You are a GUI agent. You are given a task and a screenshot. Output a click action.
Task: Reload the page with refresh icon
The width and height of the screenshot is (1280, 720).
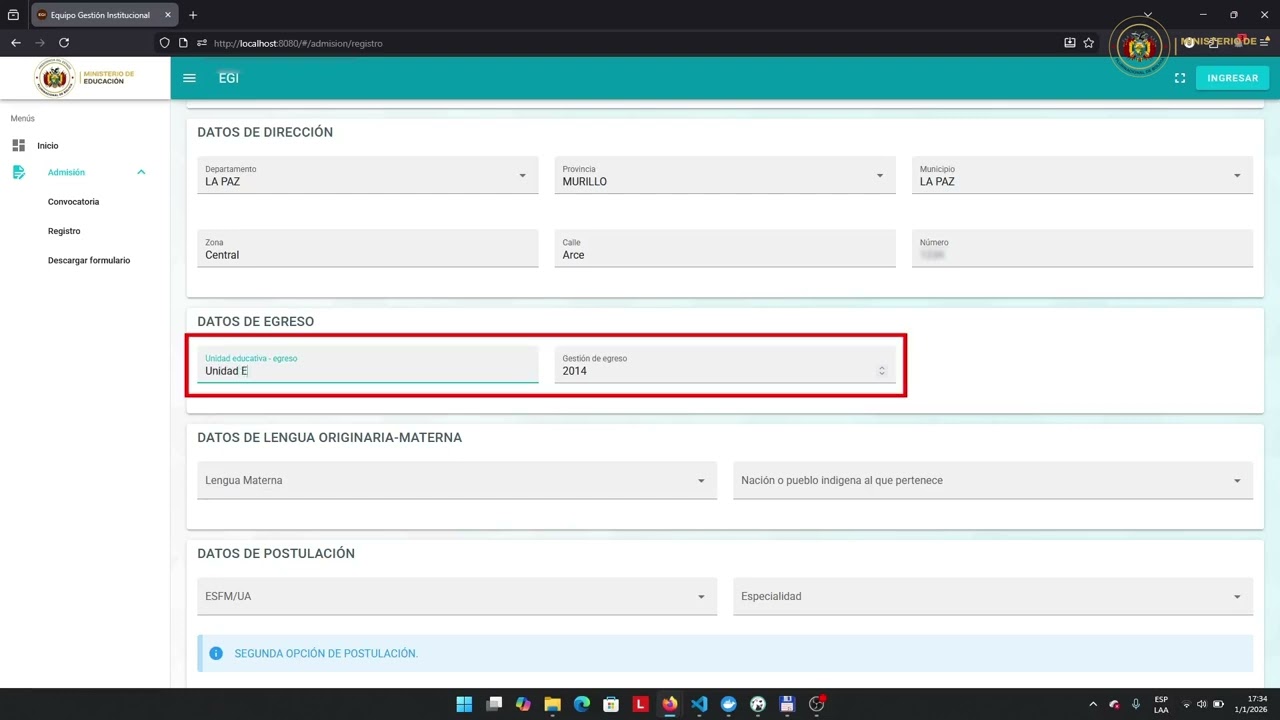click(x=64, y=43)
